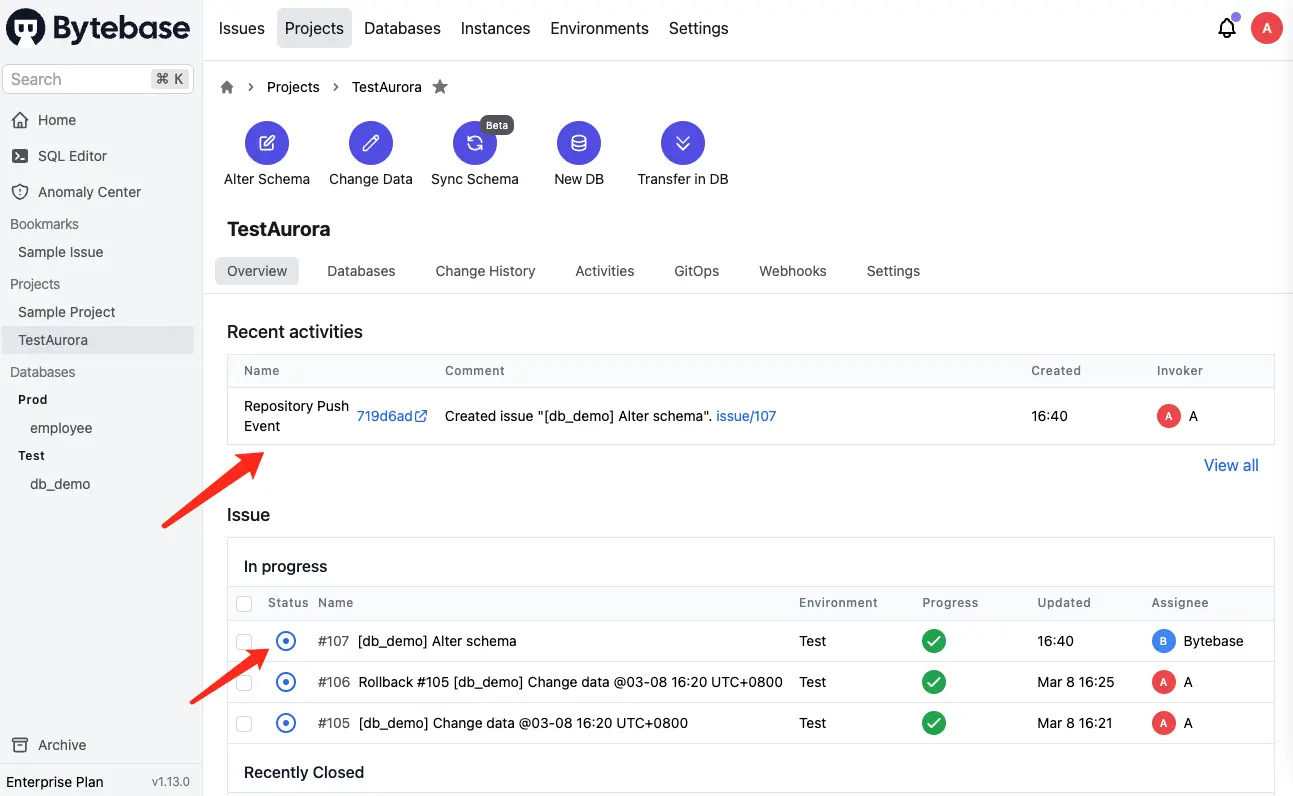Open notifications via the bell icon

point(1227,28)
